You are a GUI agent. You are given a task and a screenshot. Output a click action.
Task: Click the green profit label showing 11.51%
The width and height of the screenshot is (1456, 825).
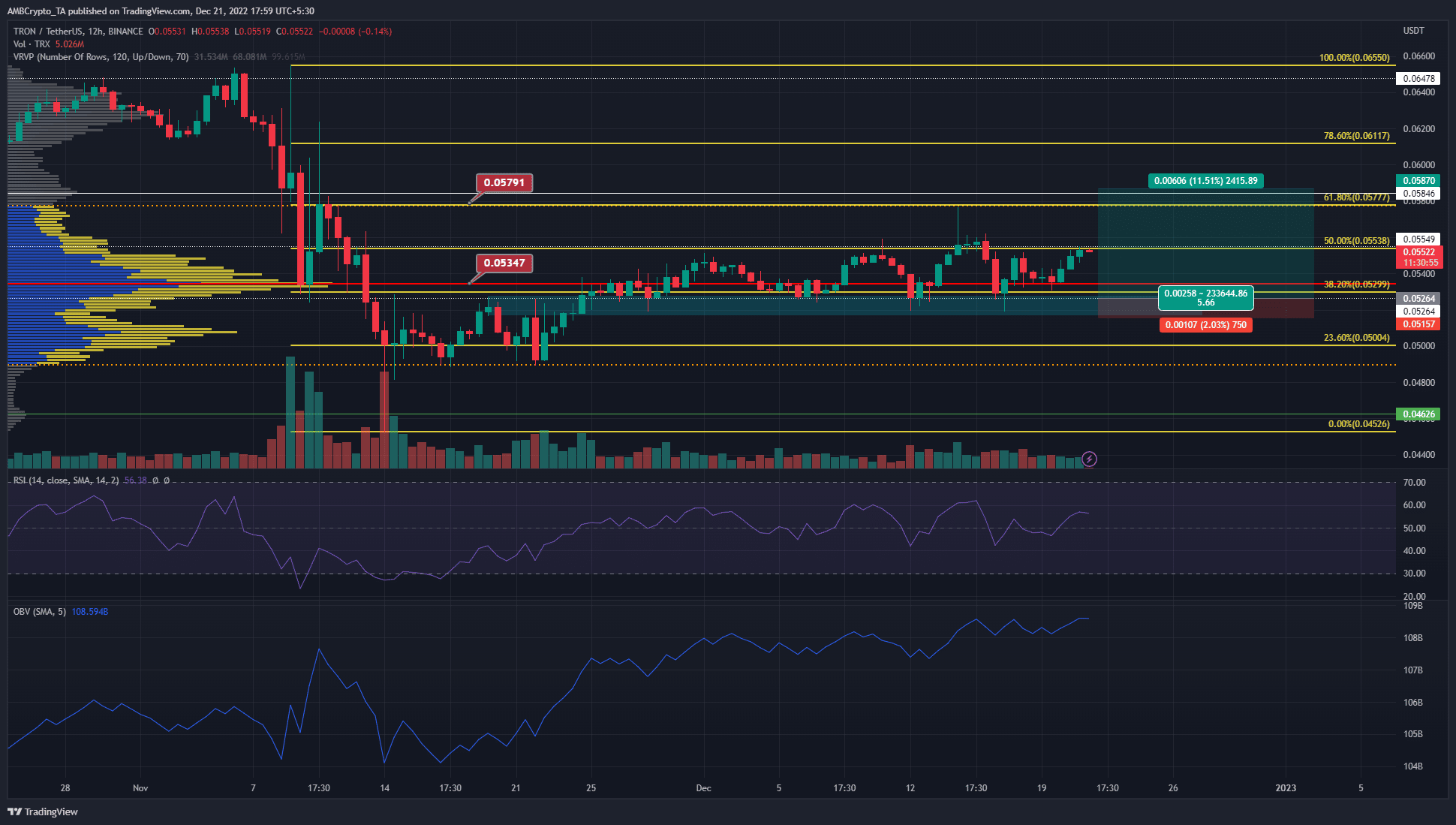[1205, 181]
